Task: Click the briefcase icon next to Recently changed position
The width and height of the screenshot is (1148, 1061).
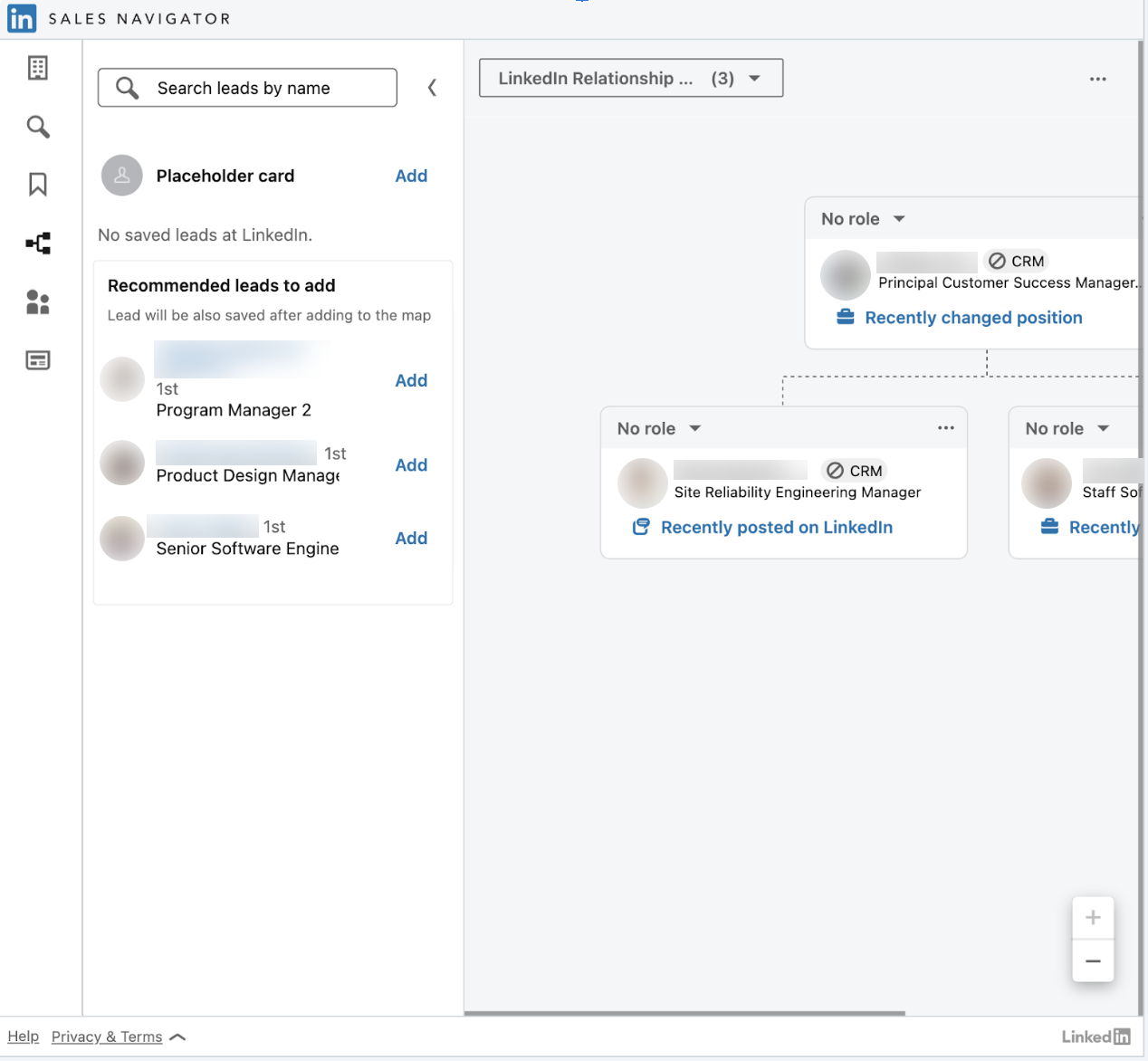Action: click(x=846, y=317)
